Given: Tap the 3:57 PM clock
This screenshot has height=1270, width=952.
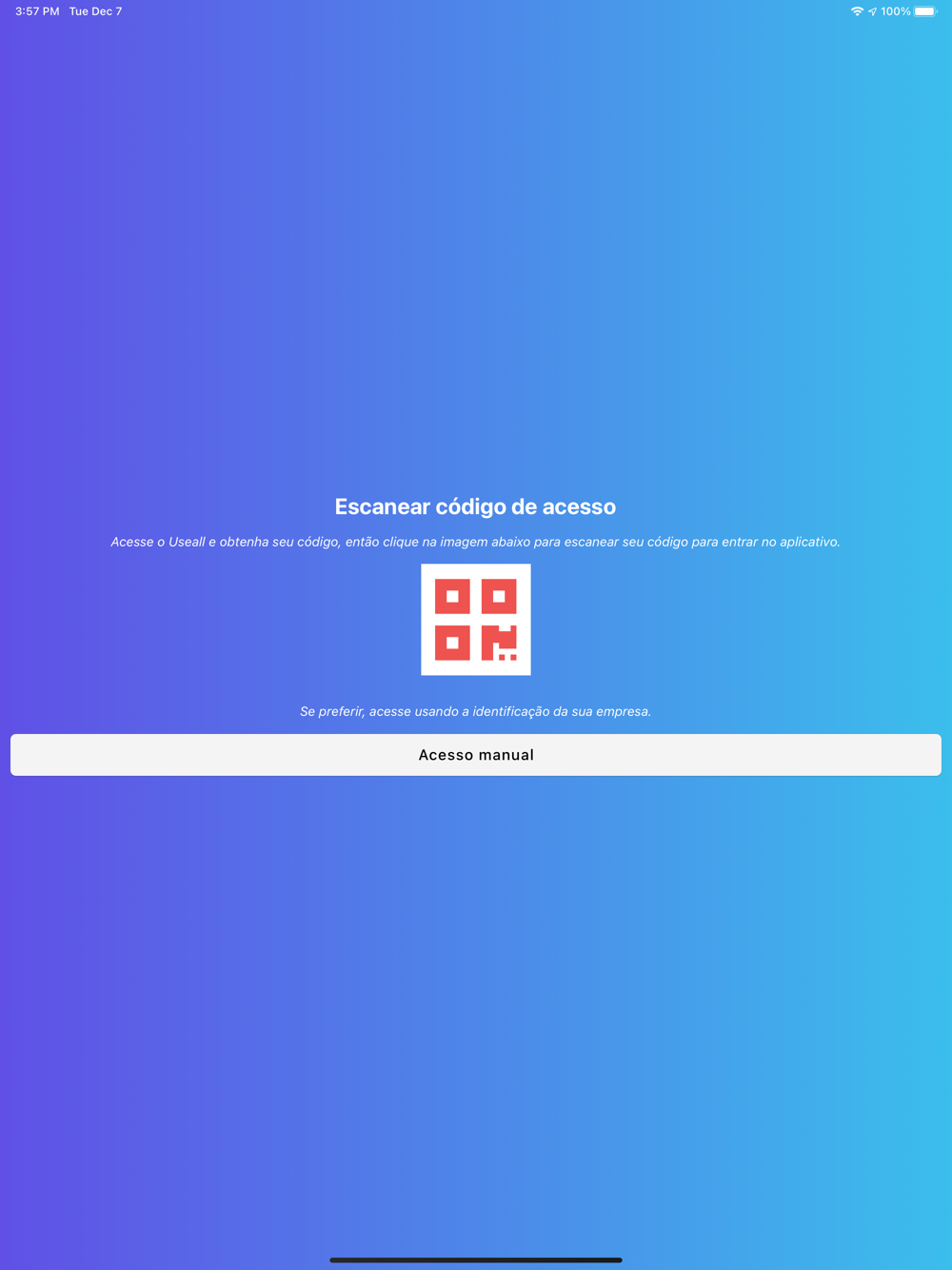Looking at the screenshot, I should [x=37, y=11].
